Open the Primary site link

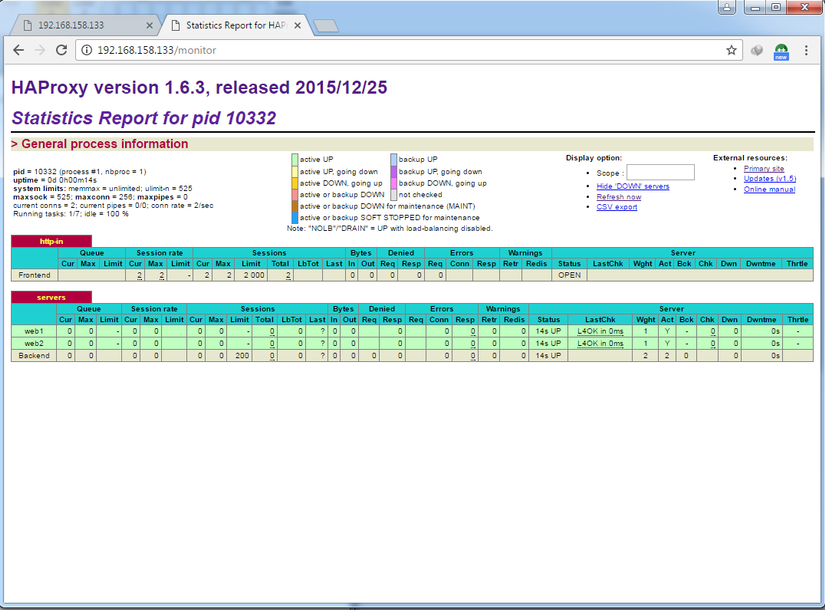(x=763, y=168)
